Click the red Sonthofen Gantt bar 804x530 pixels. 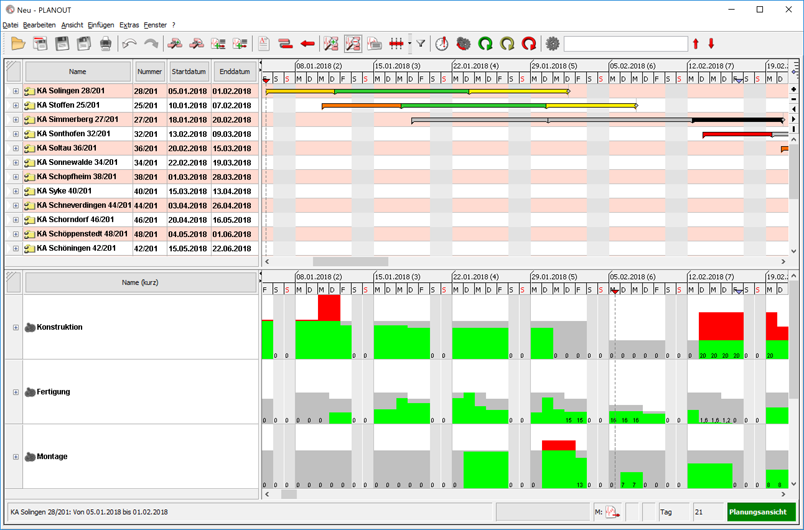pyautogui.click(x=737, y=135)
